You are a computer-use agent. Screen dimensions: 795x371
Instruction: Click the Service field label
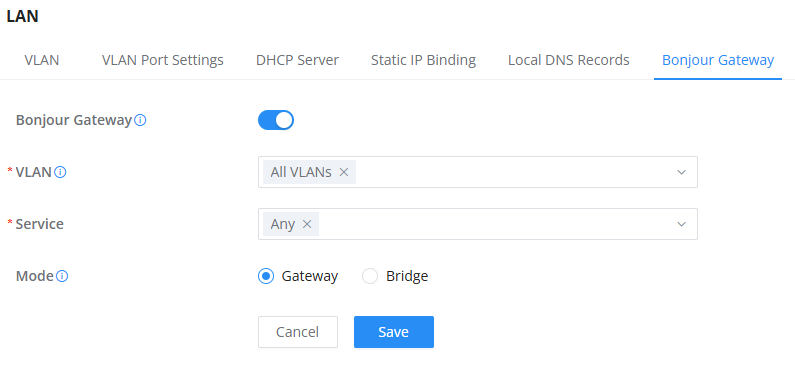(40, 224)
